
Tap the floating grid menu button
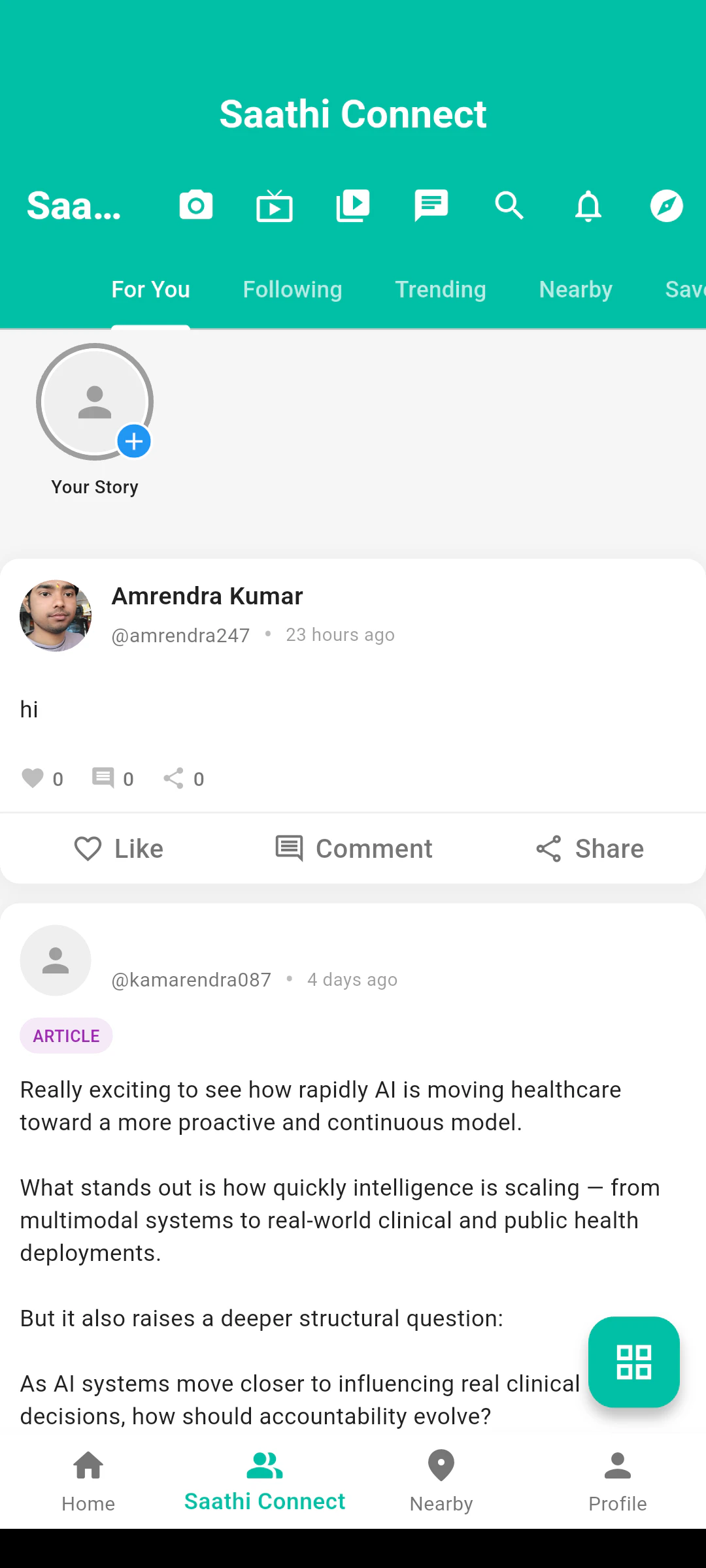point(634,1362)
